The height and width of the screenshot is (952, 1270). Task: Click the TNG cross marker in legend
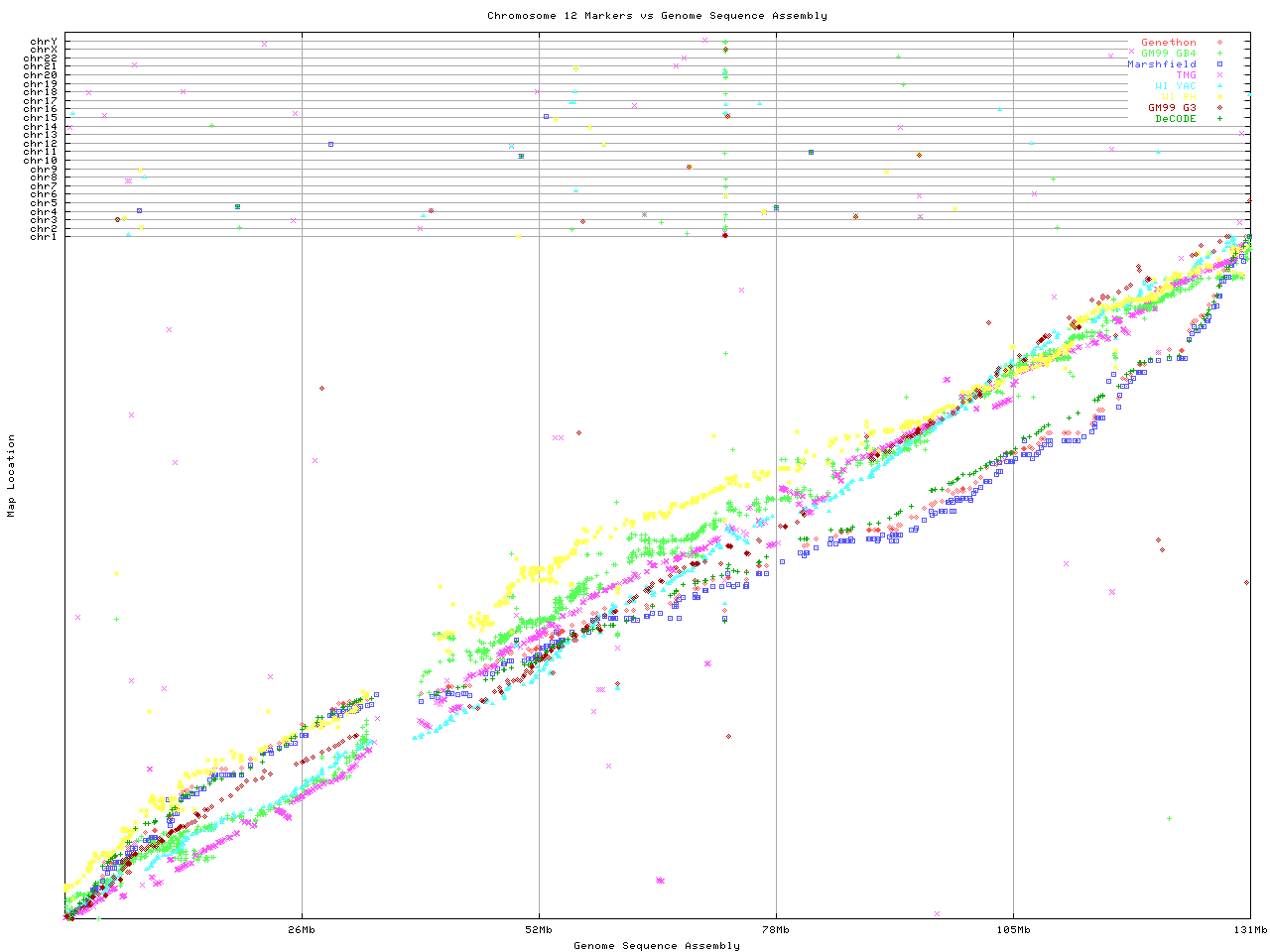point(1219,75)
